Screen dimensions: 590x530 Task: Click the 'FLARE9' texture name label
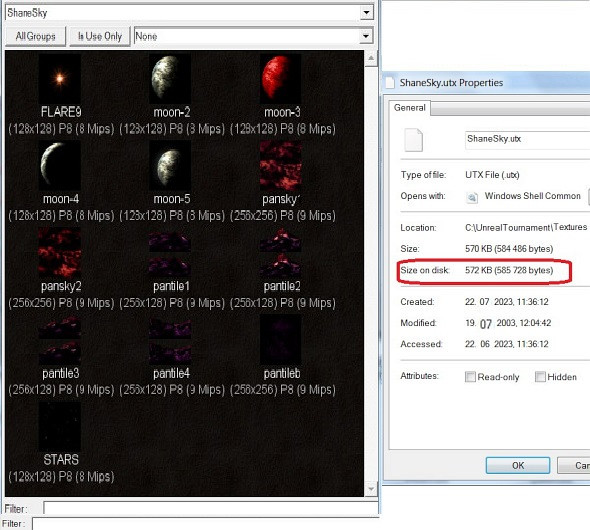[x=61, y=112]
